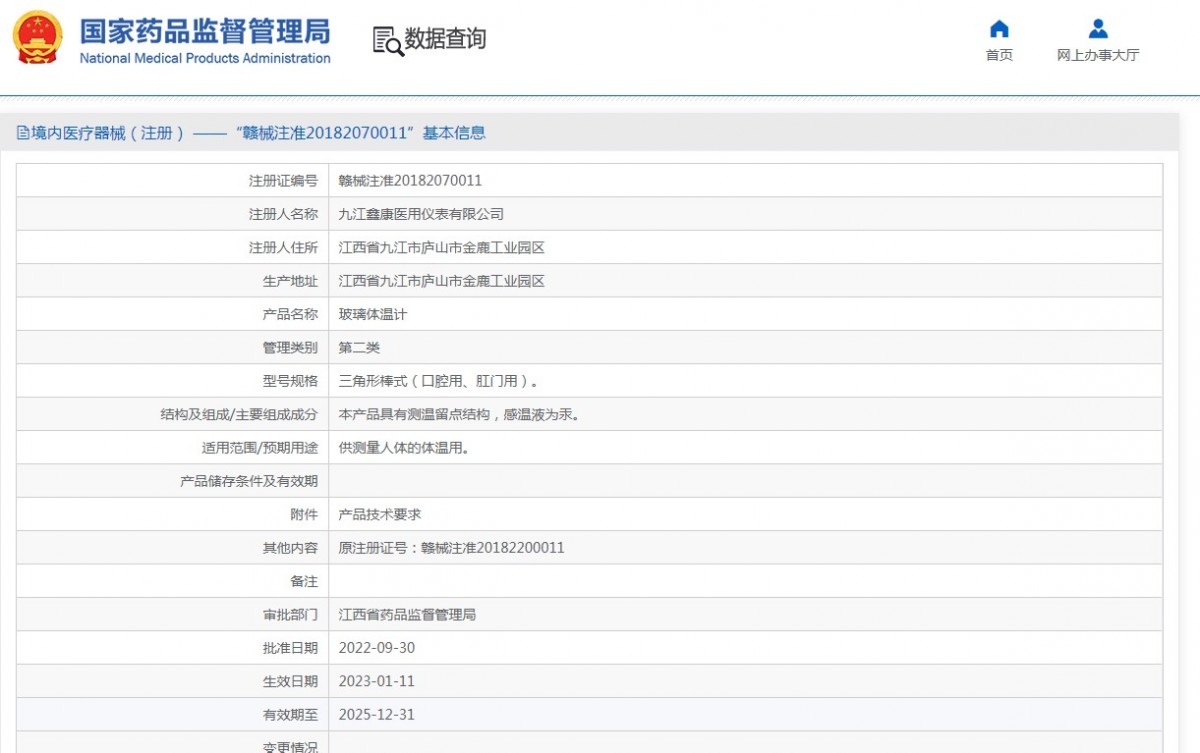This screenshot has height=753, width=1200.
Task: Click the 有效期至 label
Action: click(290, 715)
